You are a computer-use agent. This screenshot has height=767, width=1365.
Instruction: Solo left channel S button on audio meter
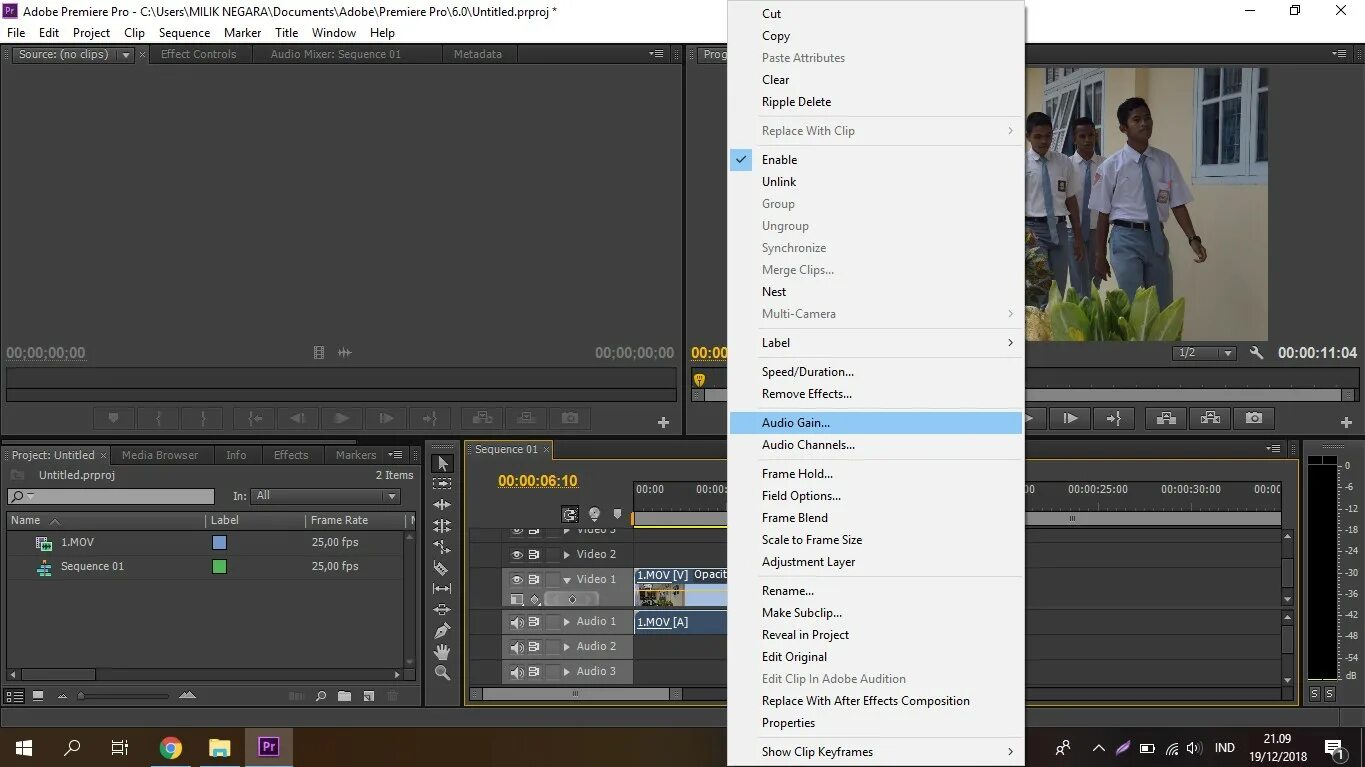click(x=1315, y=694)
